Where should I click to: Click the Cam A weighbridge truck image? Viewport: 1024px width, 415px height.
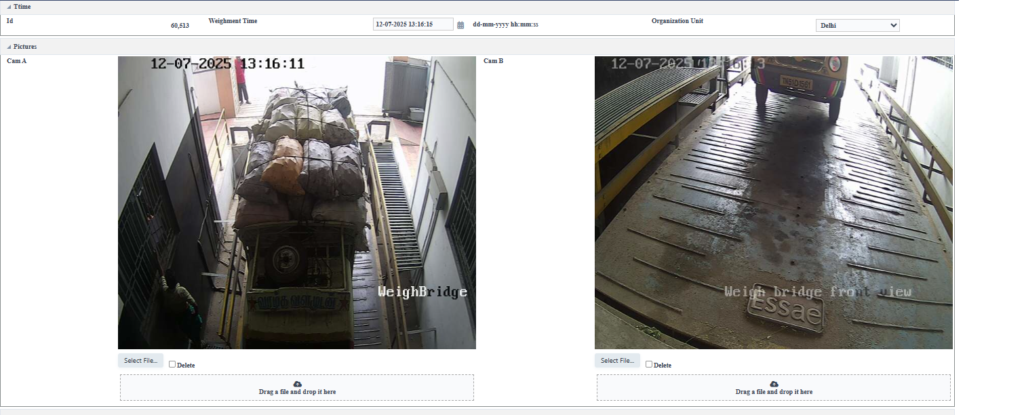click(x=297, y=202)
